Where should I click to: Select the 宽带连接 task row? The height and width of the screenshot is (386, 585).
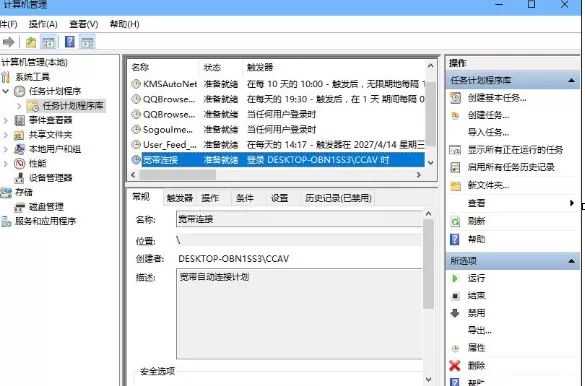point(277,160)
